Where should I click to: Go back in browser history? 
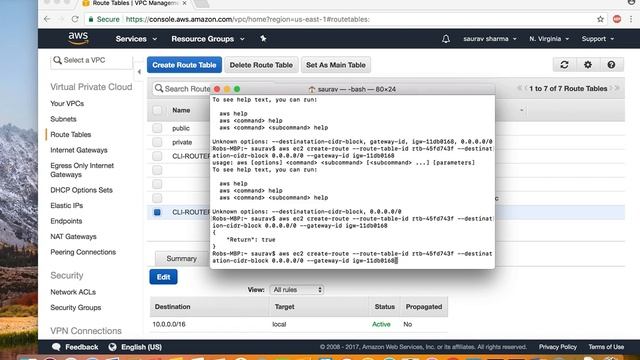coord(47,19)
